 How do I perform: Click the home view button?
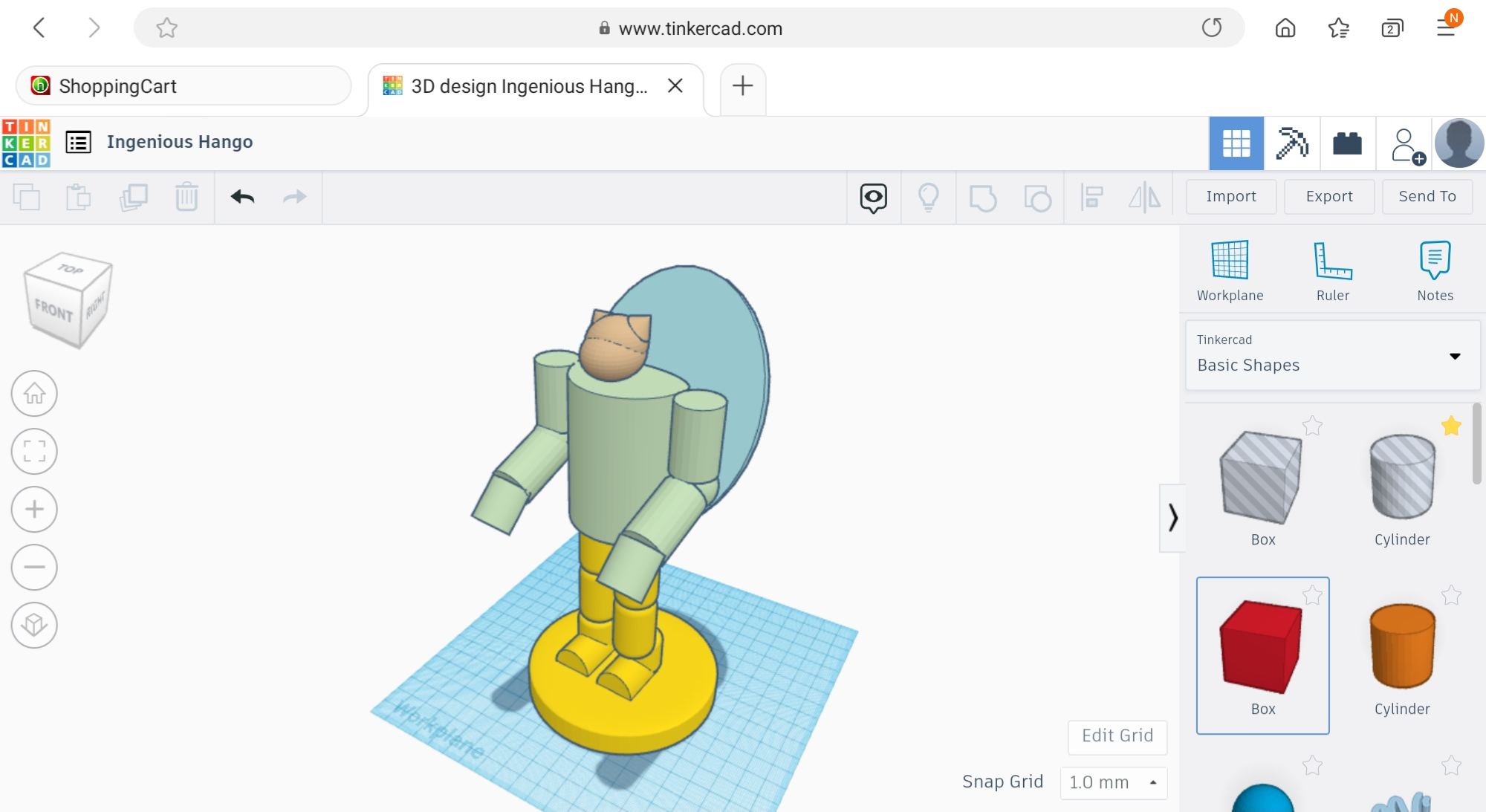(x=34, y=393)
